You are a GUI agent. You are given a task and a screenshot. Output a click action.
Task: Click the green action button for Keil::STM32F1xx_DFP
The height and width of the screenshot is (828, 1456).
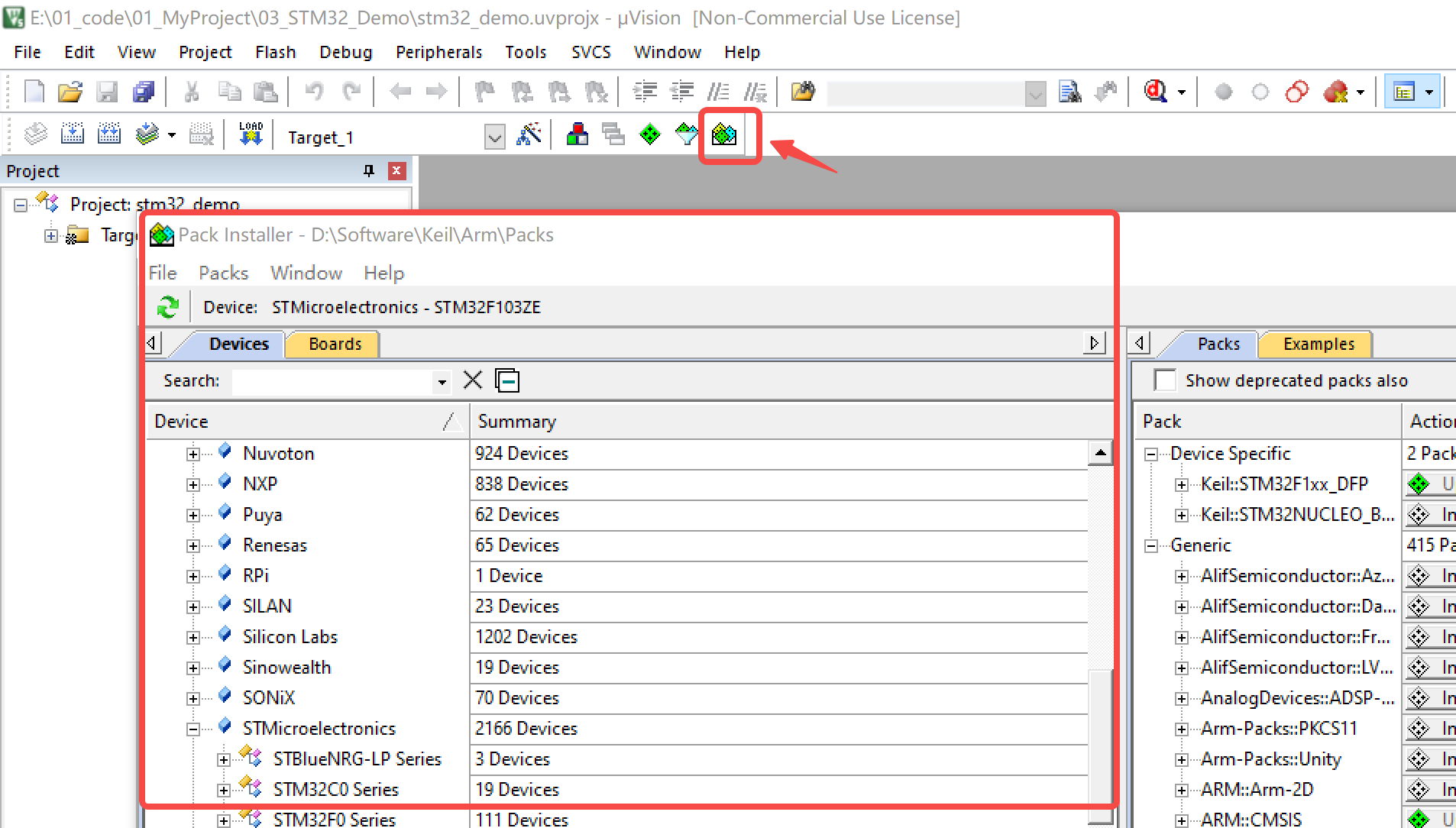click(x=1431, y=484)
